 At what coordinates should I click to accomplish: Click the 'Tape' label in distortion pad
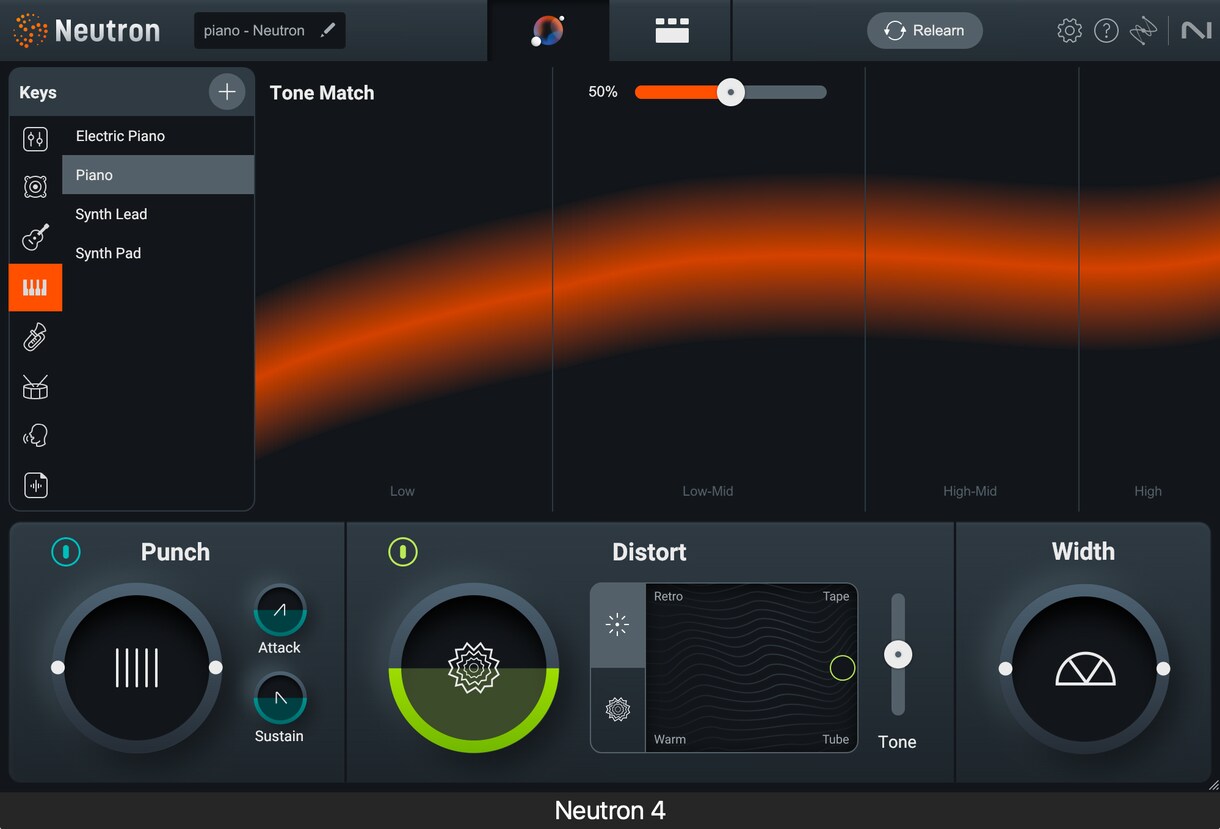[836, 596]
